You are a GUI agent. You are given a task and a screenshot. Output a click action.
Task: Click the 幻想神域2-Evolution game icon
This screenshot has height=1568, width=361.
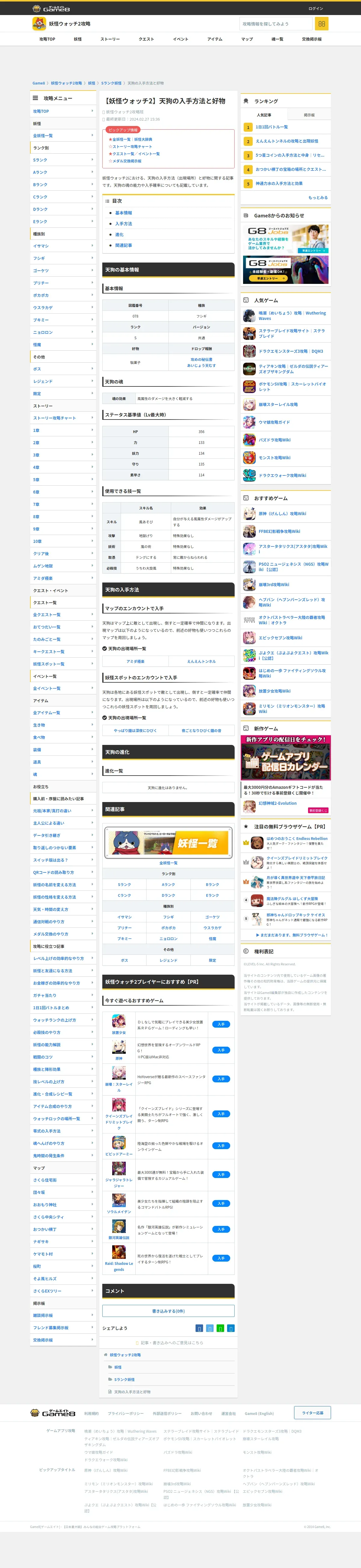(x=249, y=807)
